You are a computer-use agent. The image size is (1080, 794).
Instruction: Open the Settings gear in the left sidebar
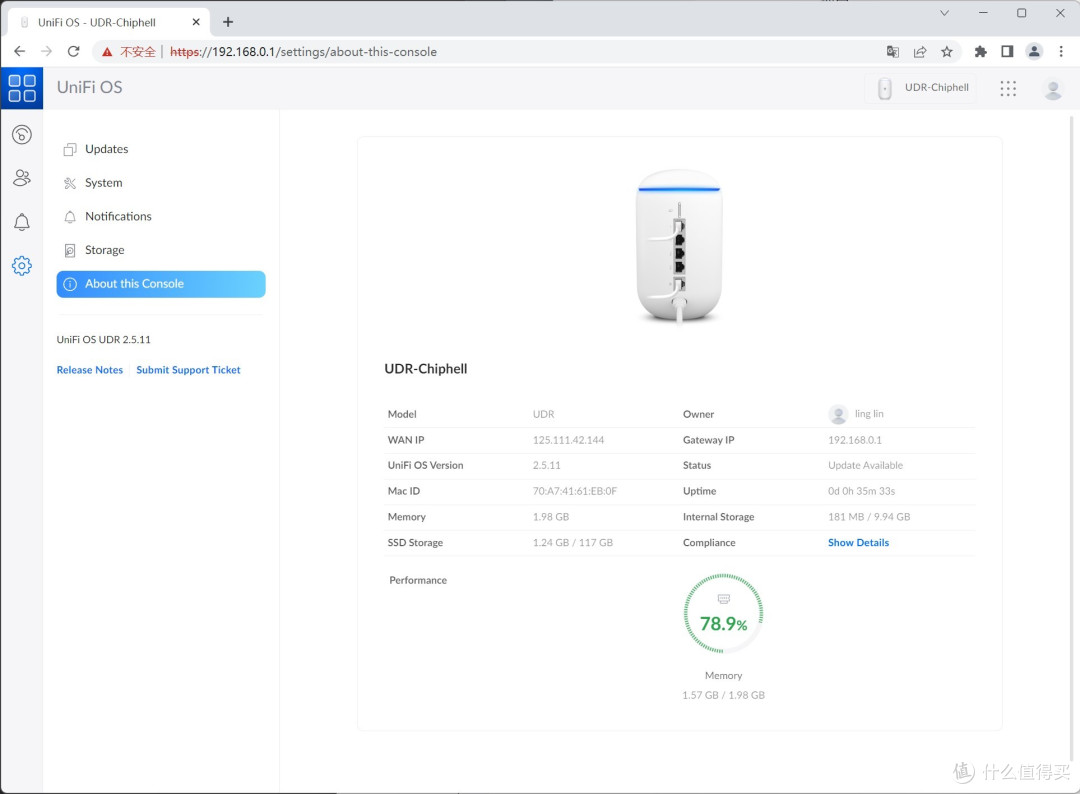pos(22,266)
